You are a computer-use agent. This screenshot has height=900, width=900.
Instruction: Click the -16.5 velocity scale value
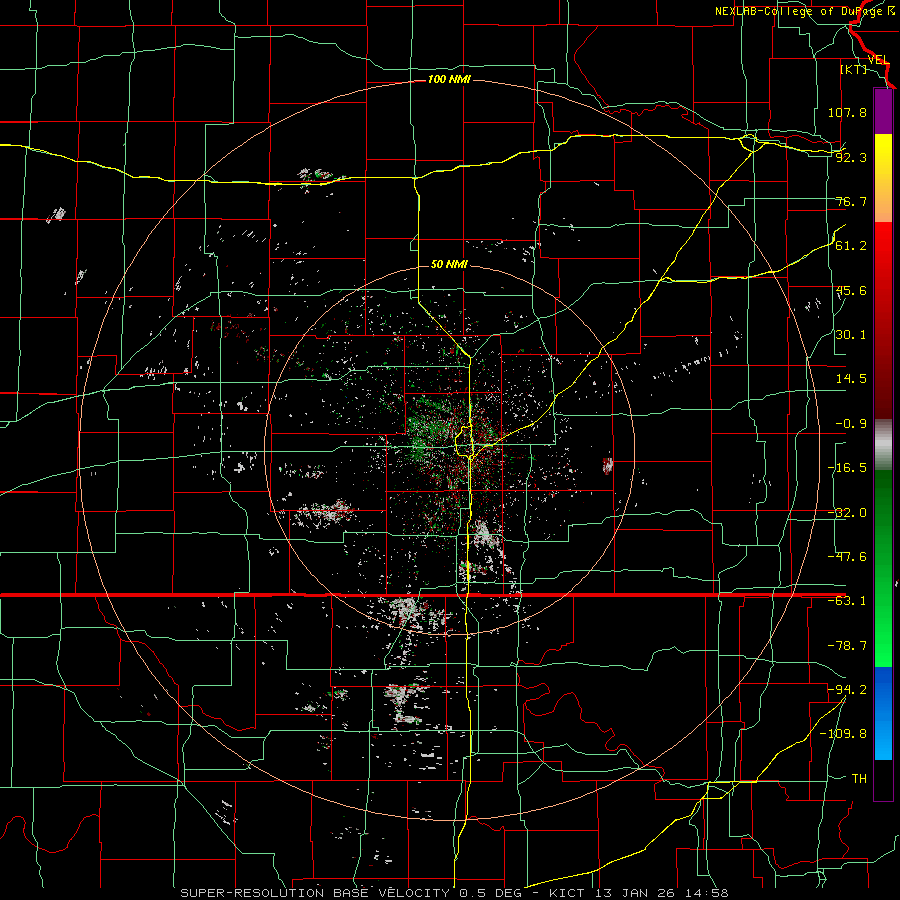[x=847, y=468]
